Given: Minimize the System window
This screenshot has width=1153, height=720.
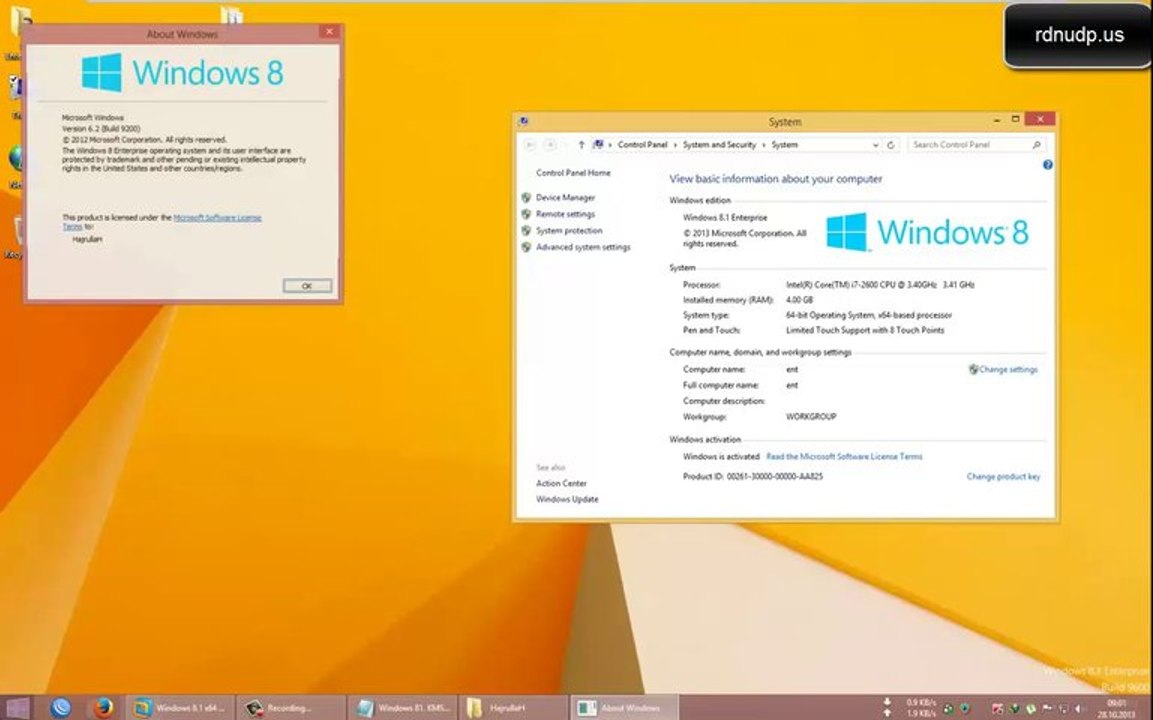Looking at the screenshot, I should (997, 120).
